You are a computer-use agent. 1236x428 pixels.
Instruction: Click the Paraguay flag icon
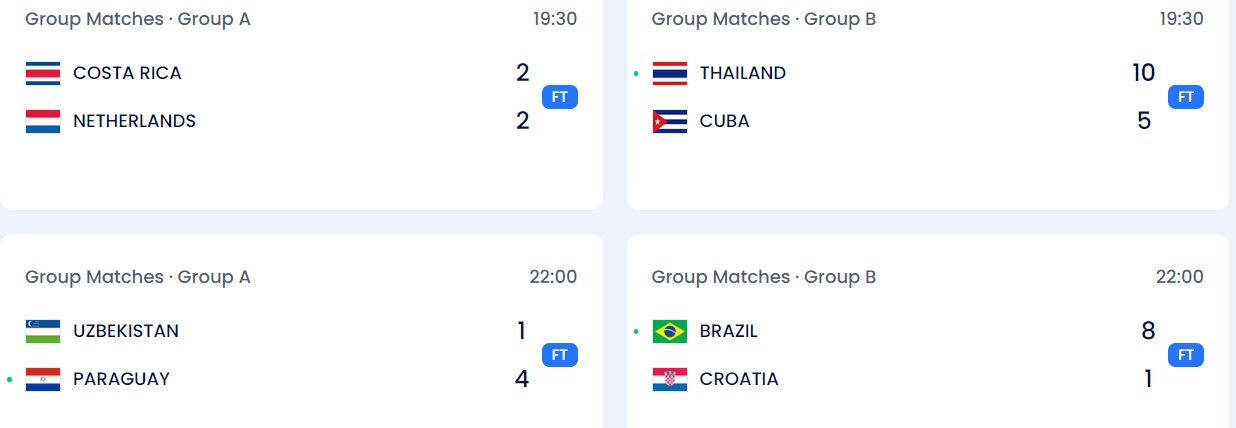pos(43,379)
